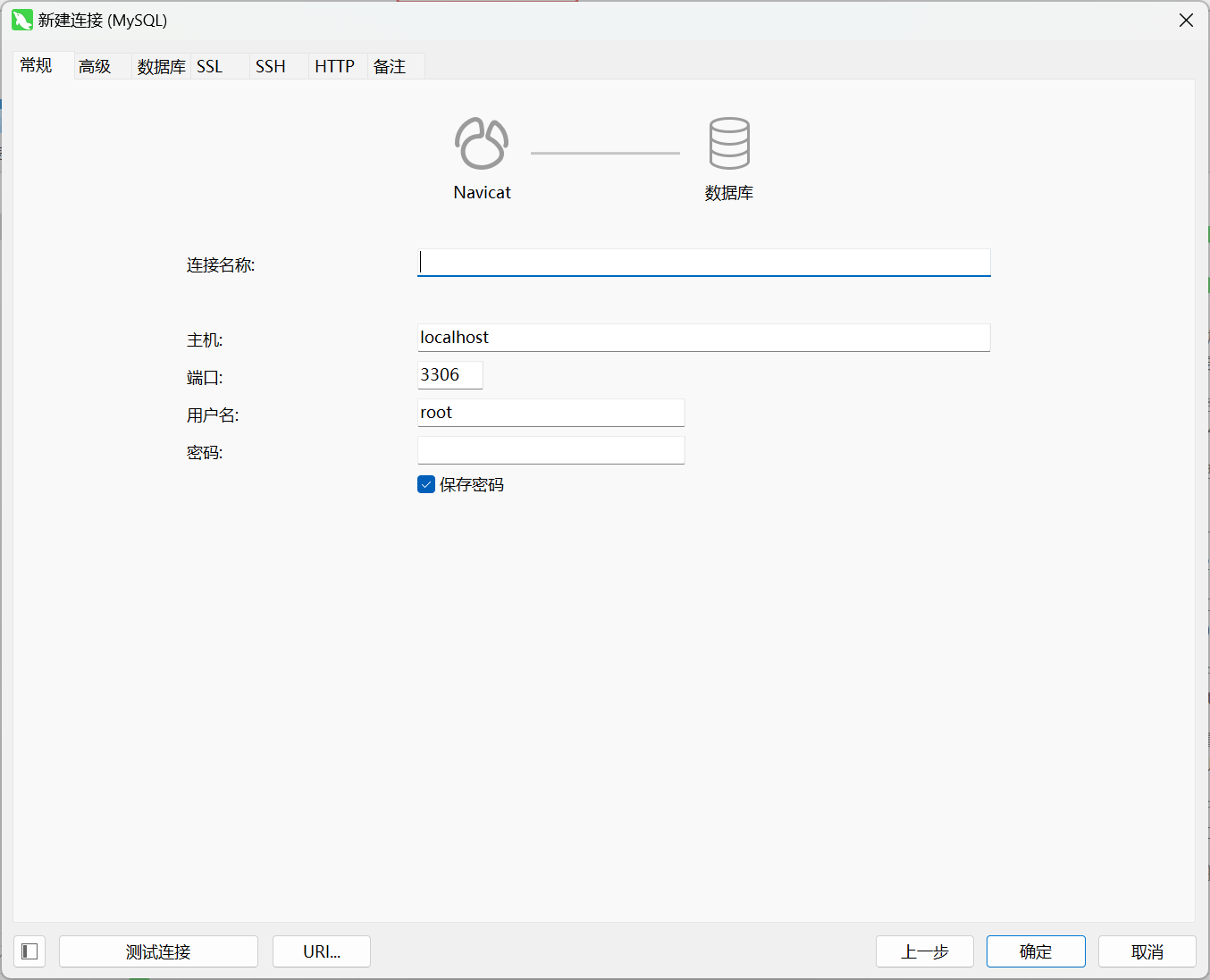Click the 端口 field showing 3306
This screenshot has width=1210, height=980.
pyautogui.click(x=450, y=375)
